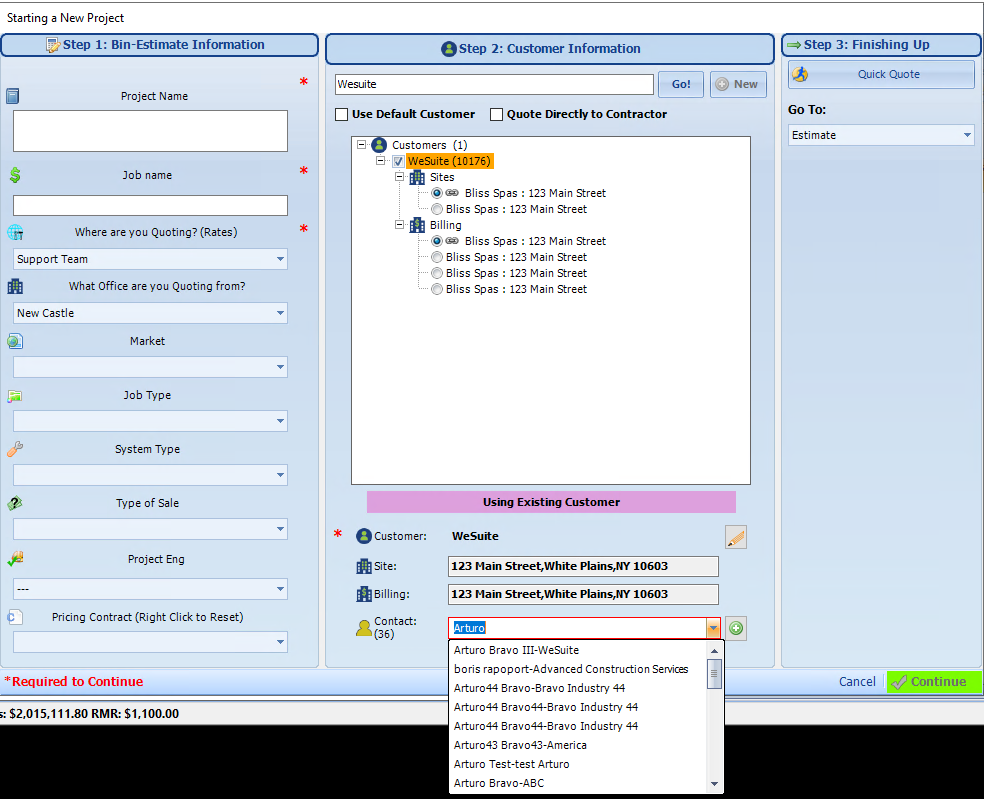Select the second Bliss Spas billing radio
The image size is (984, 799).
click(x=437, y=257)
